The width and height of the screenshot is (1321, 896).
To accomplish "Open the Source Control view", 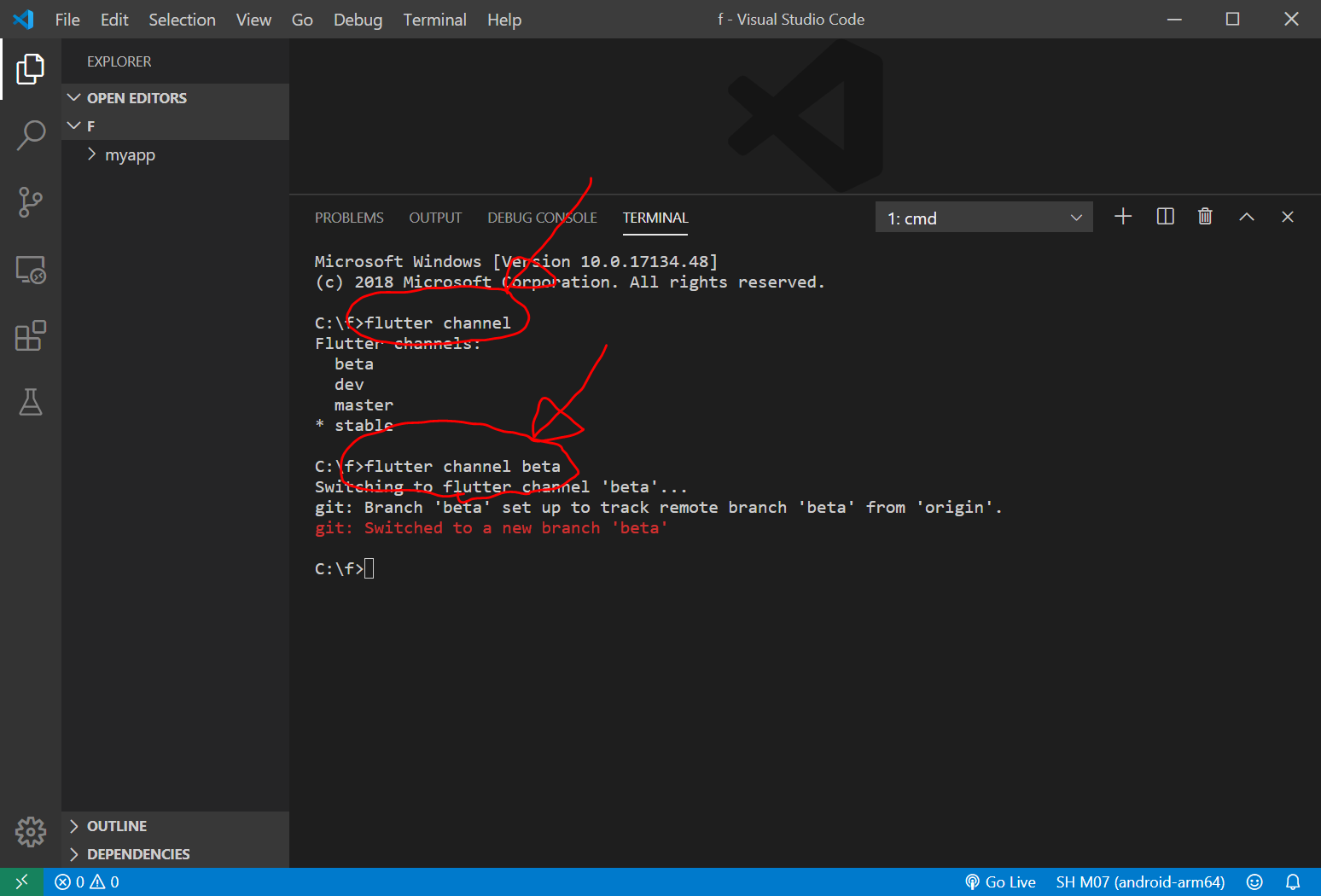I will (31, 202).
